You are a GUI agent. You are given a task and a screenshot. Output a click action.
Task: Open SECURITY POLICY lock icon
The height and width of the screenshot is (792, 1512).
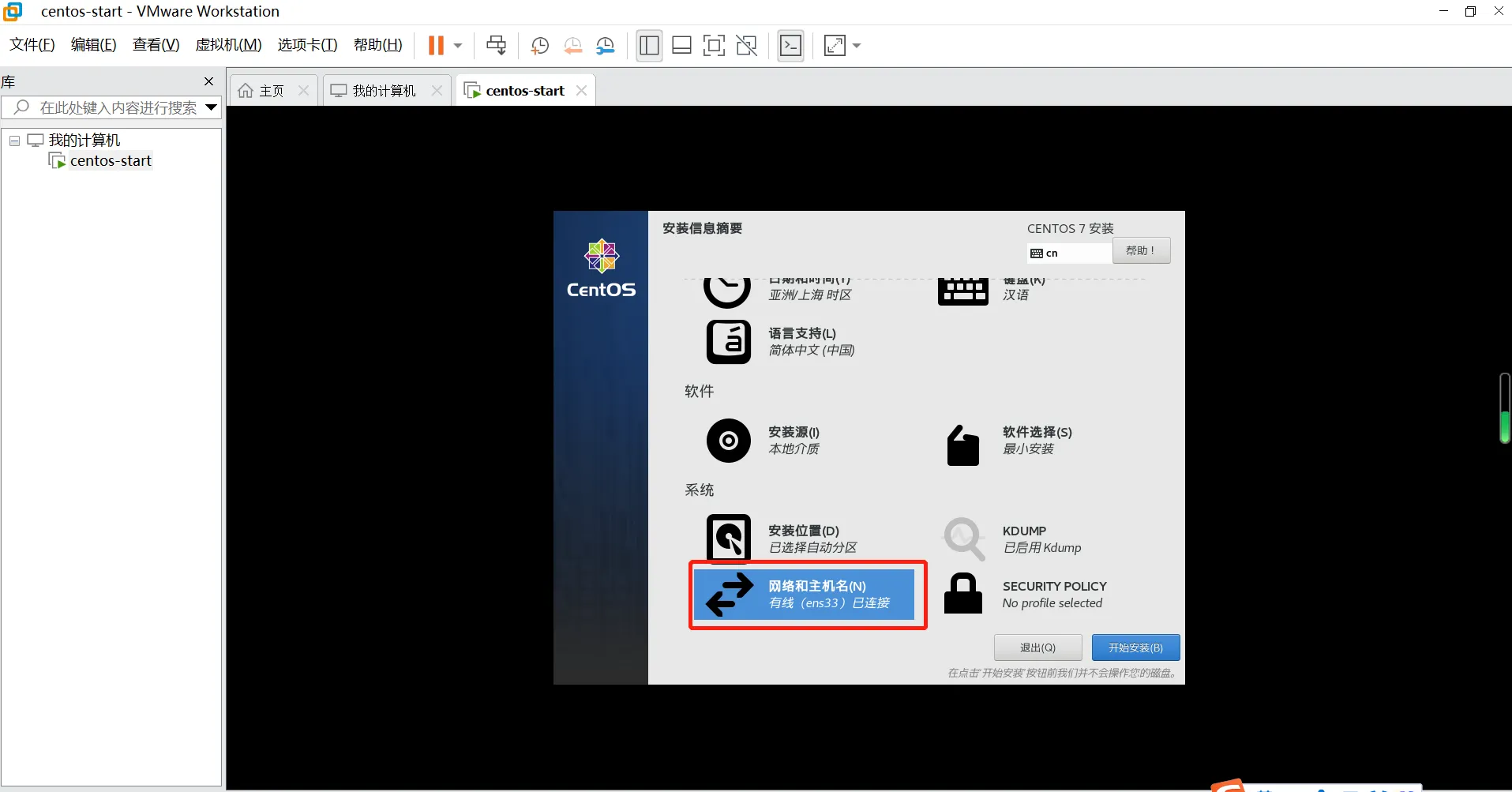coord(963,594)
